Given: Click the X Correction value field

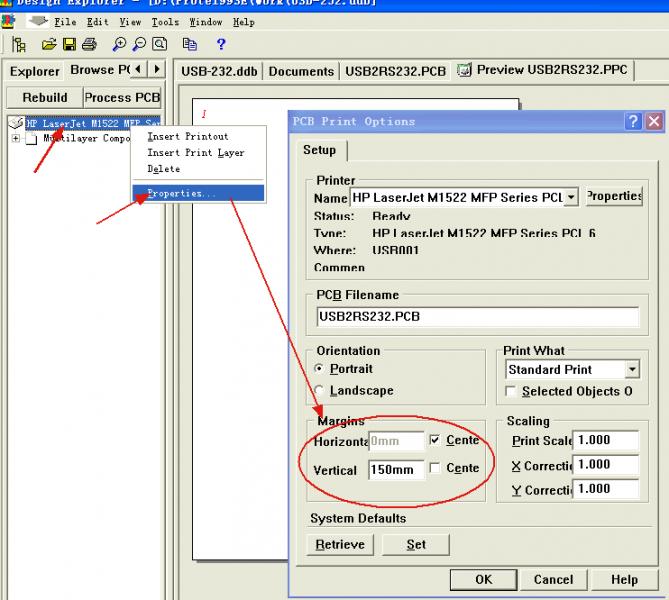Looking at the screenshot, I should pyautogui.click(x=606, y=464).
